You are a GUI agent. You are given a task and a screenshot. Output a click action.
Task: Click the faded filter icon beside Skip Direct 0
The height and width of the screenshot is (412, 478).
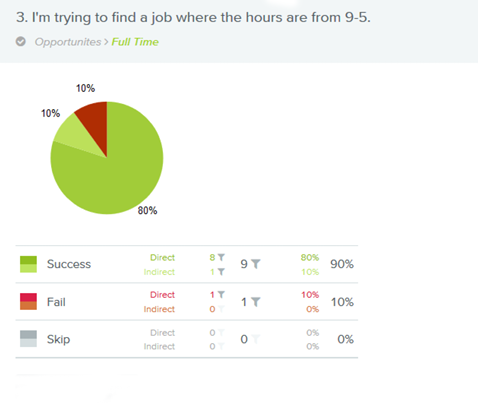coord(221,332)
